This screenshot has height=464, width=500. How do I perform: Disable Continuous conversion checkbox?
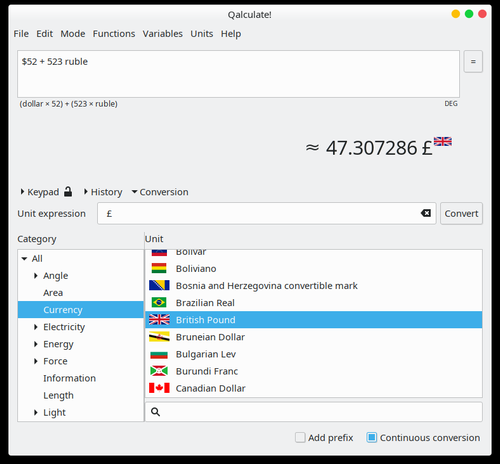(x=372, y=437)
